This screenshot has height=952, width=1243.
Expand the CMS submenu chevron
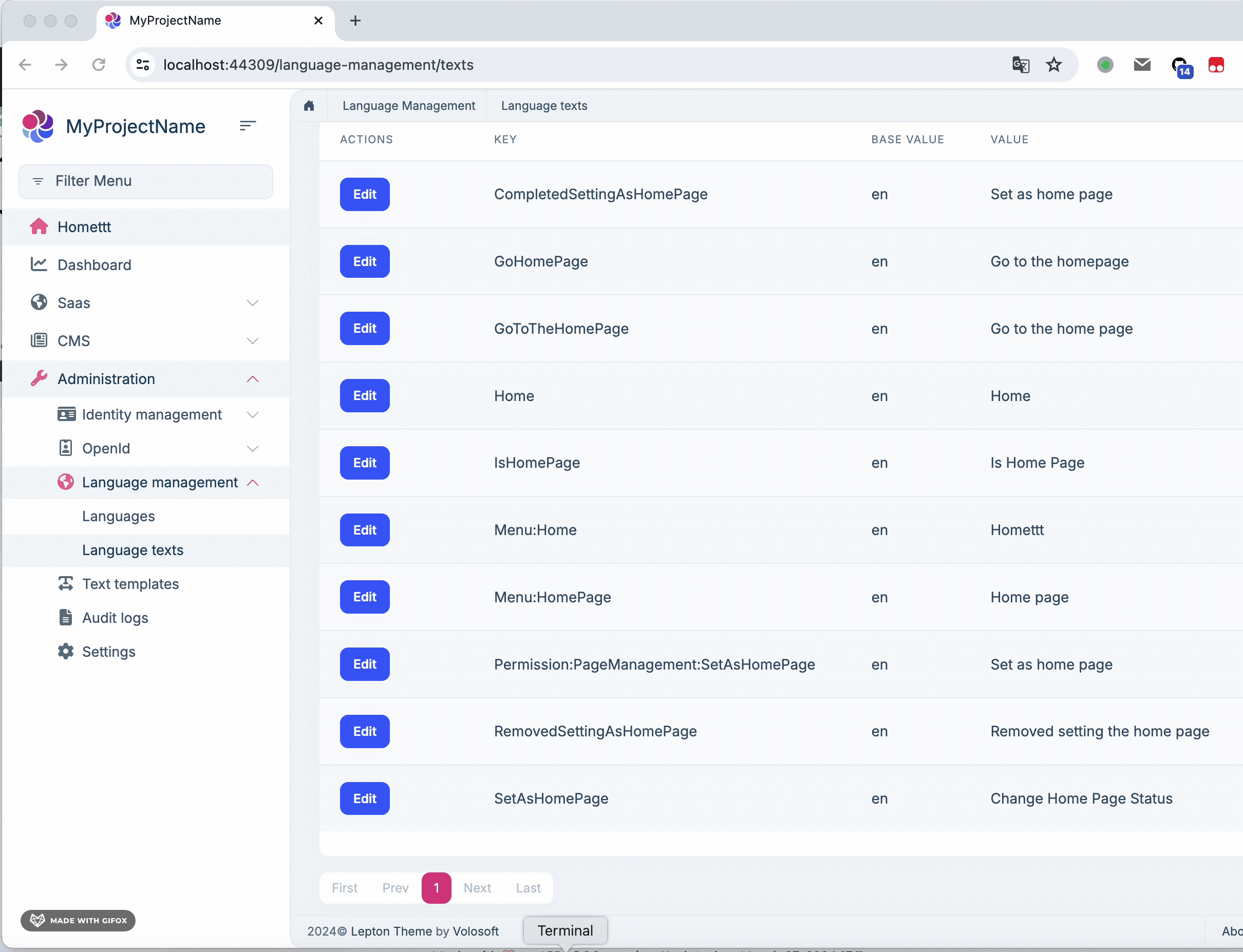[253, 341]
